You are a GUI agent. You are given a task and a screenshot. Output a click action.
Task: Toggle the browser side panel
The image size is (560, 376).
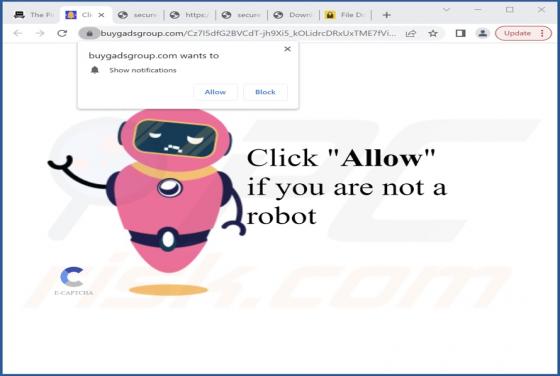[460, 34]
